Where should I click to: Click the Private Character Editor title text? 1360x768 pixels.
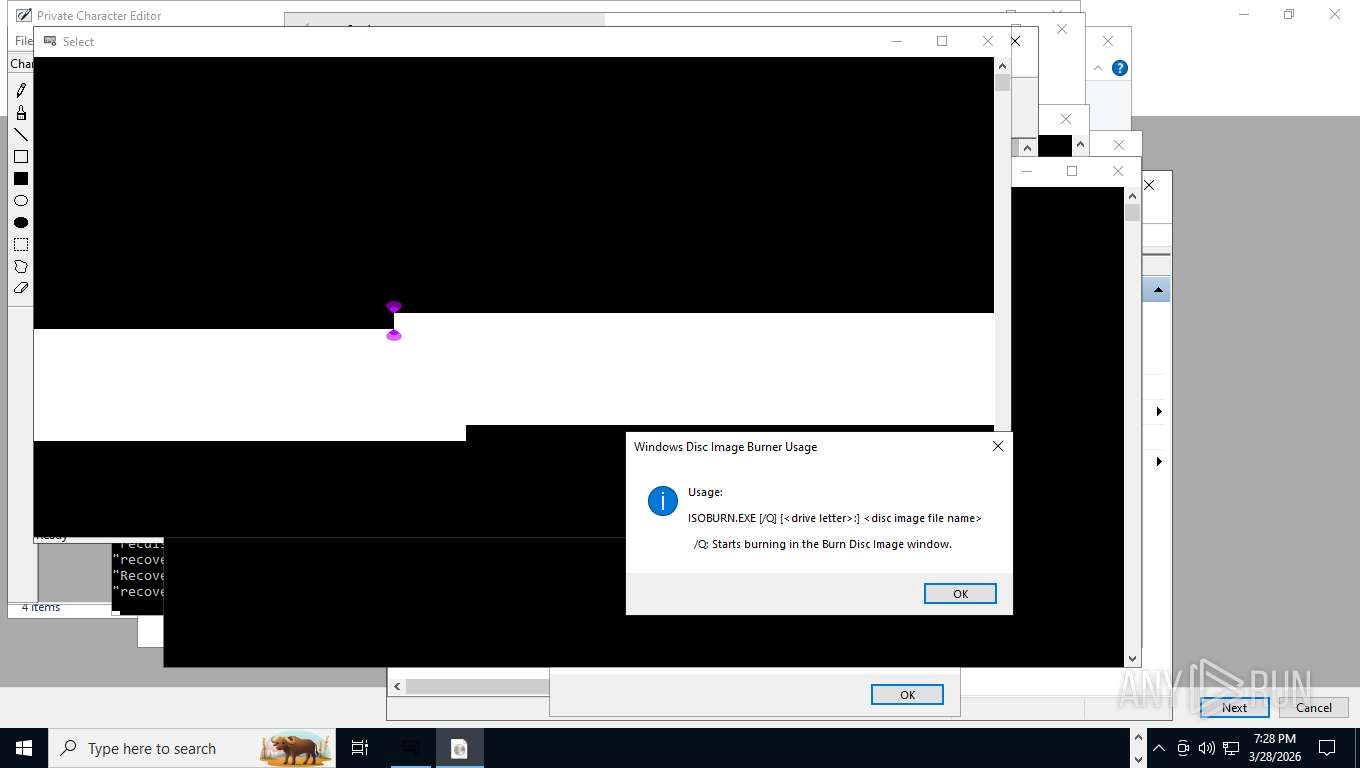[99, 15]
